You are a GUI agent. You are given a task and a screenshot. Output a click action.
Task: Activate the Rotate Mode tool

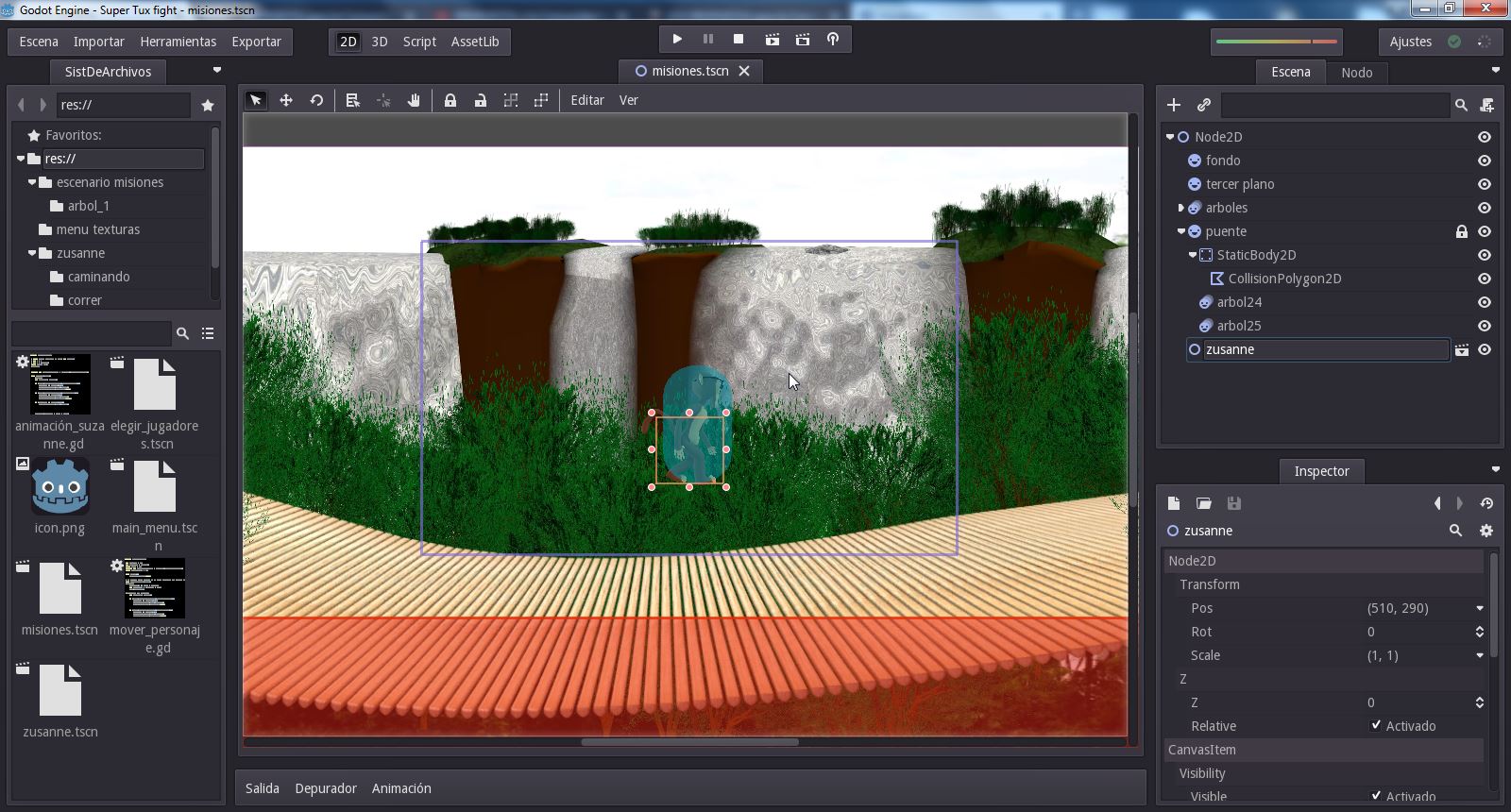coord(316,100)
